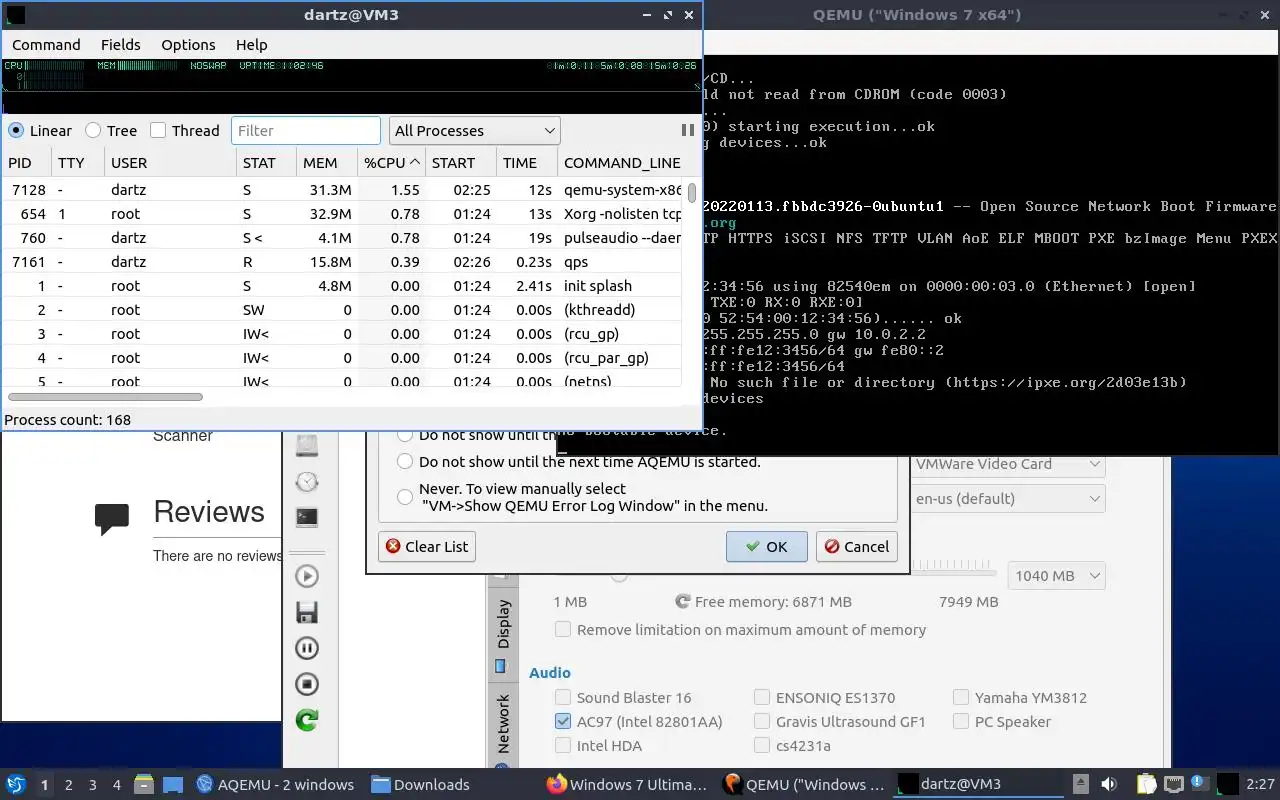Pause the VM using AQEMU pause icon
The width and height of the screenshot is (1280, 800).
(307, 648)
